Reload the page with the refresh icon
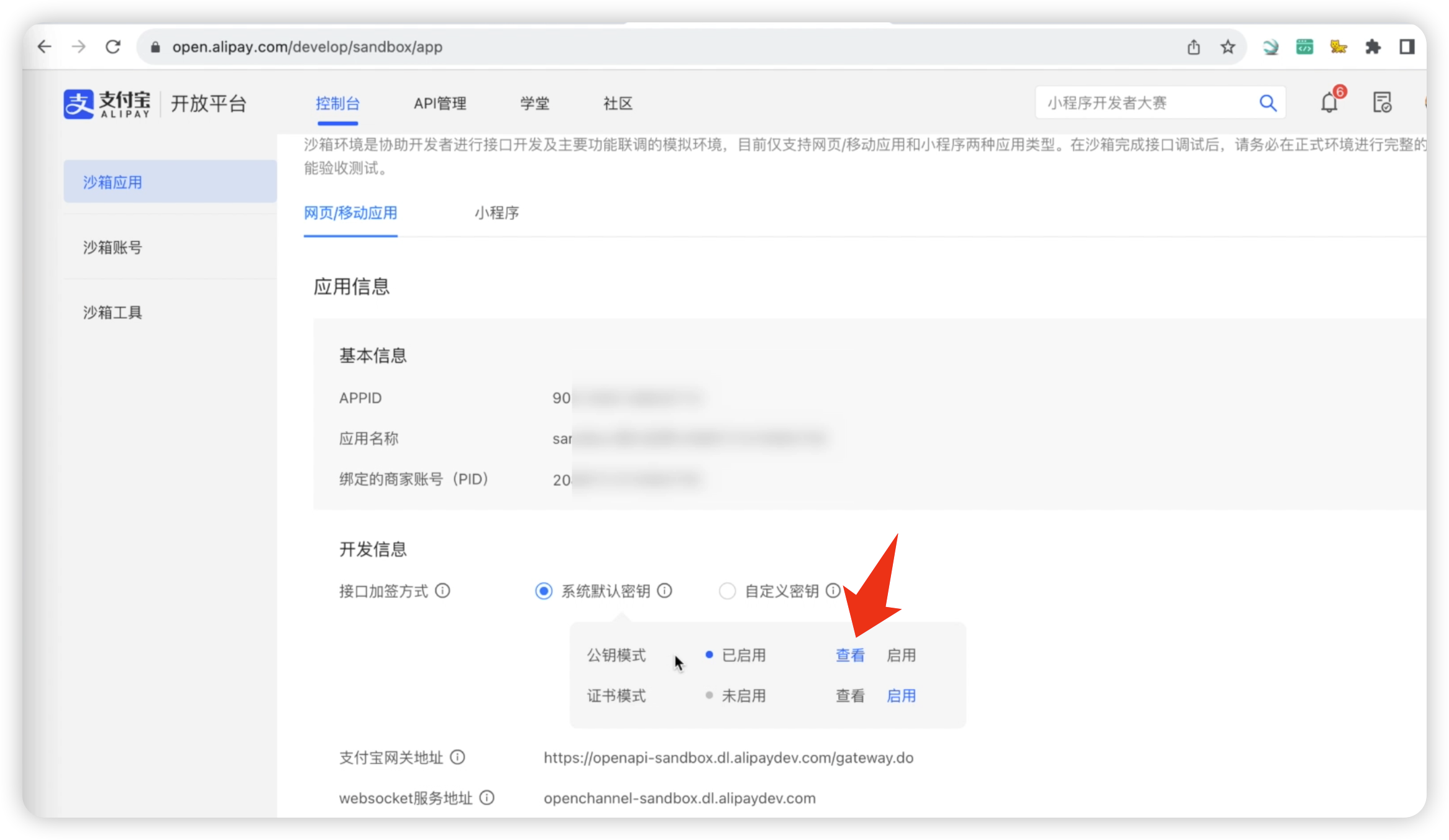Screen dimensions: 1449x840 [x=113, y=47]
